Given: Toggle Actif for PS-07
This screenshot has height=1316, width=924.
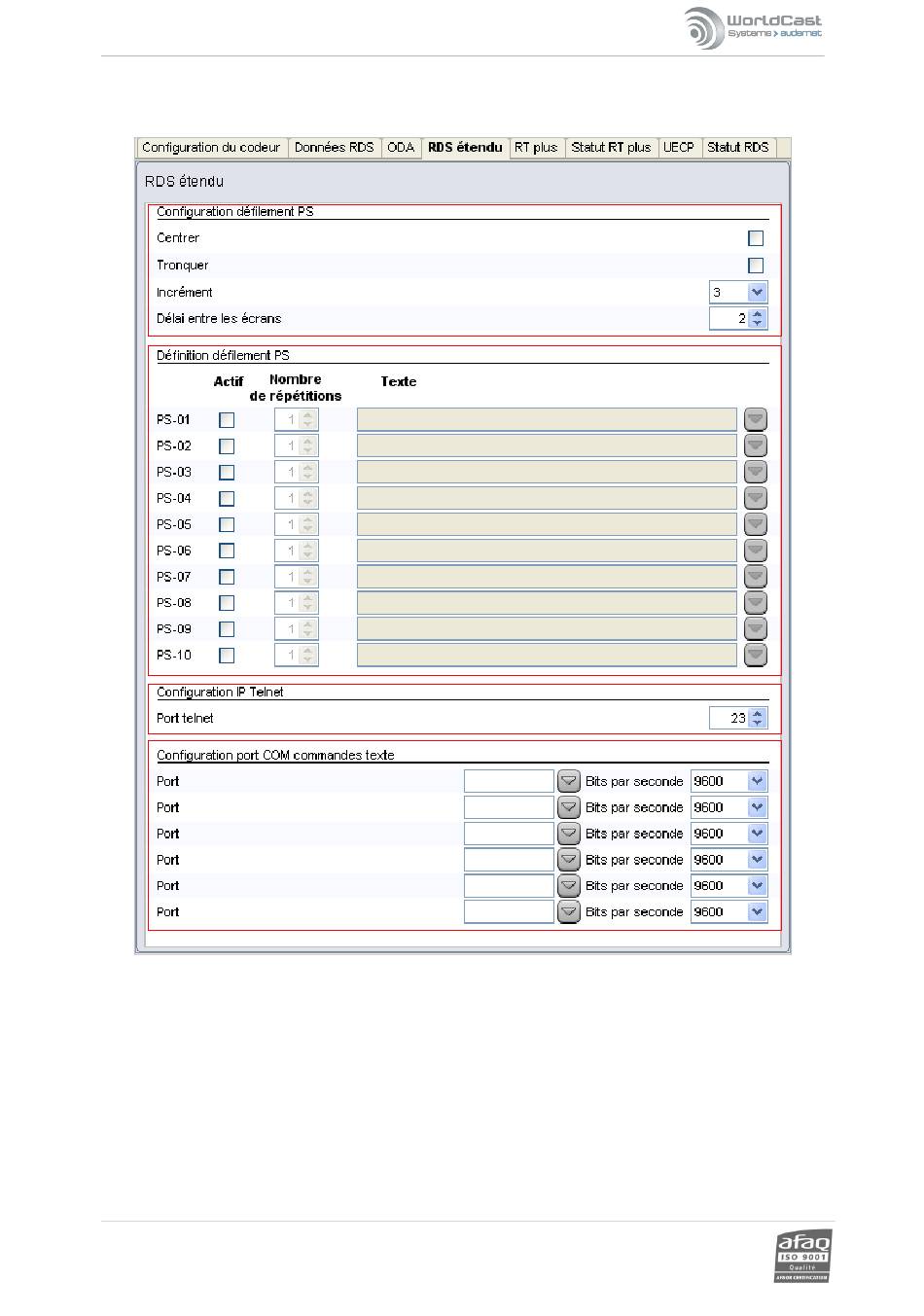Looking at the screenshot, I should click(227, 578).
